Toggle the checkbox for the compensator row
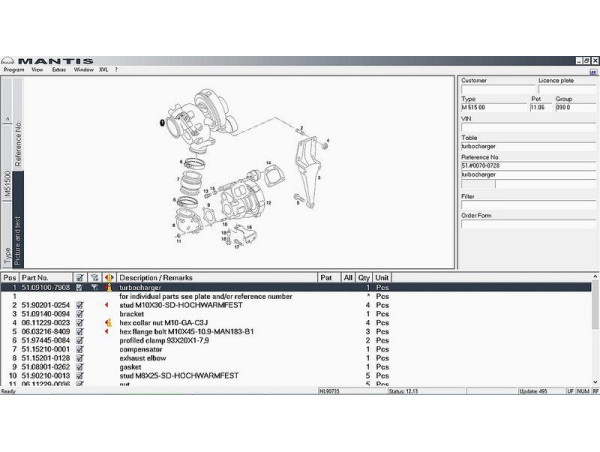This screenshot has width=600, height=452. tap(79, 349)
